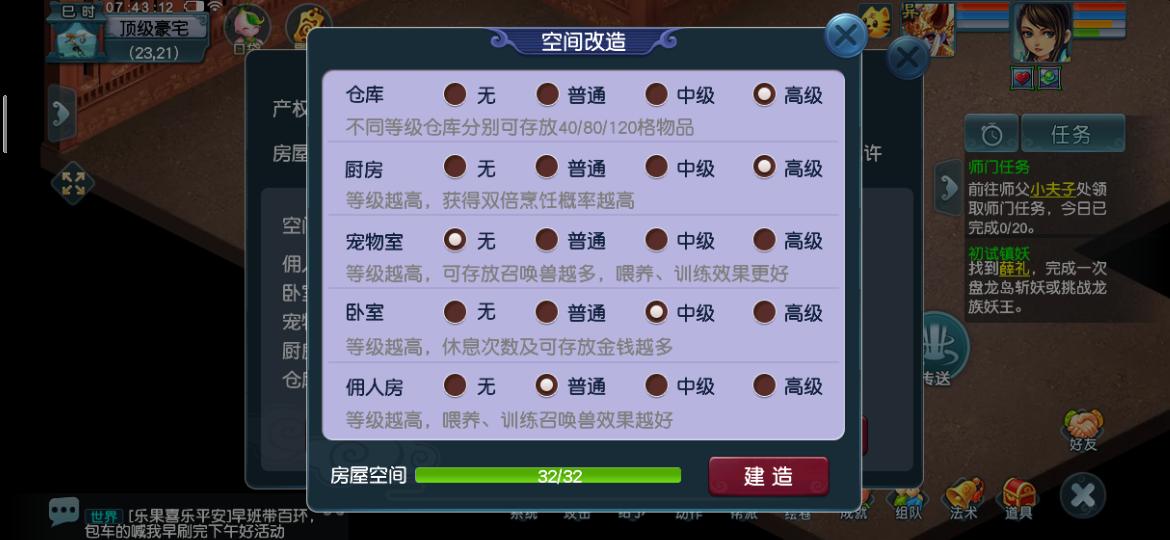Click the 建造 build button
1170x540 pixels.
769,476
